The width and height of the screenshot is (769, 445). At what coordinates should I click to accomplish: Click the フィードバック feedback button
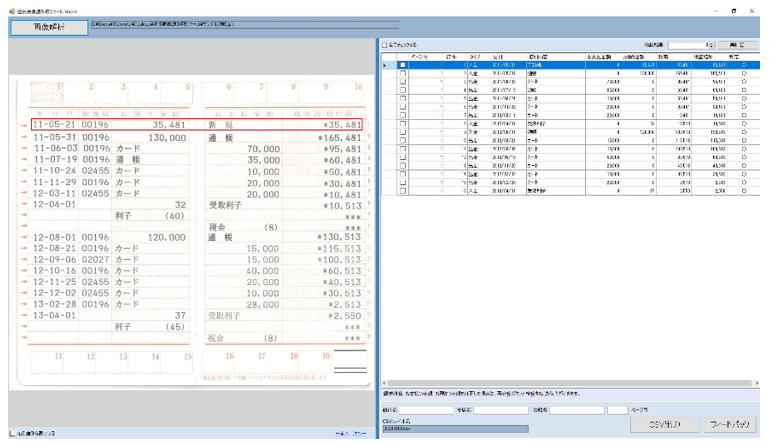tap(729, 425)
